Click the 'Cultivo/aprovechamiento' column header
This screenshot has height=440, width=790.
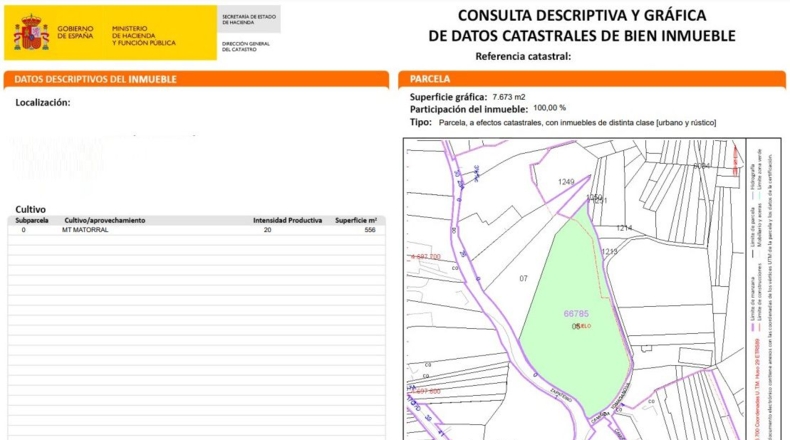point(105,220)
